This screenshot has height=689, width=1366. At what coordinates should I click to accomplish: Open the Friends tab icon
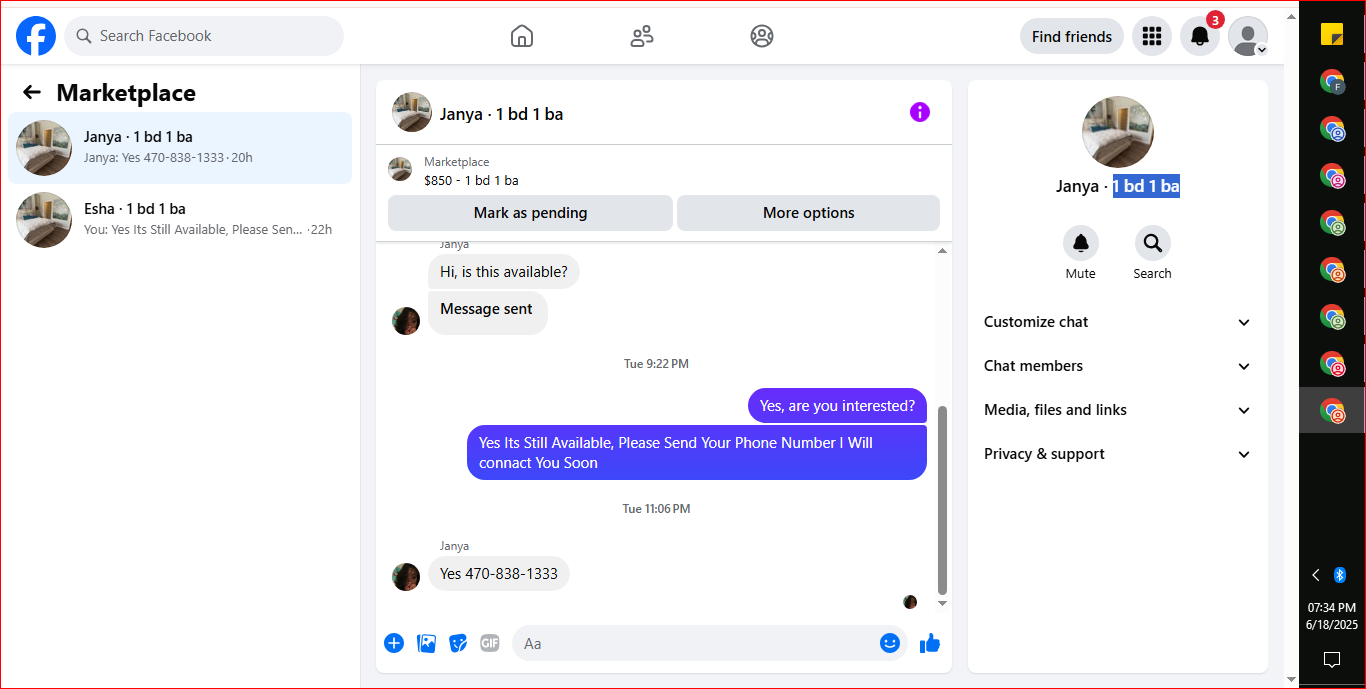[x=642, y=36]
